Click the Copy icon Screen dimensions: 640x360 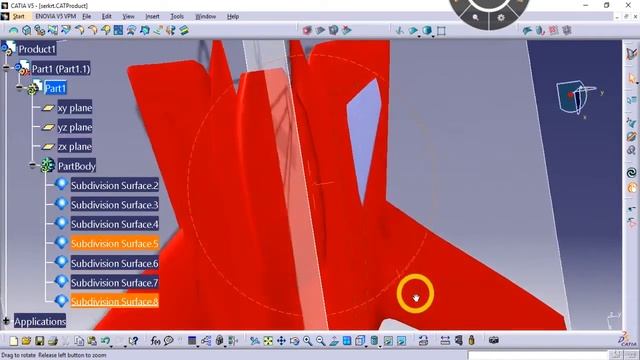[x=79, y=341]
